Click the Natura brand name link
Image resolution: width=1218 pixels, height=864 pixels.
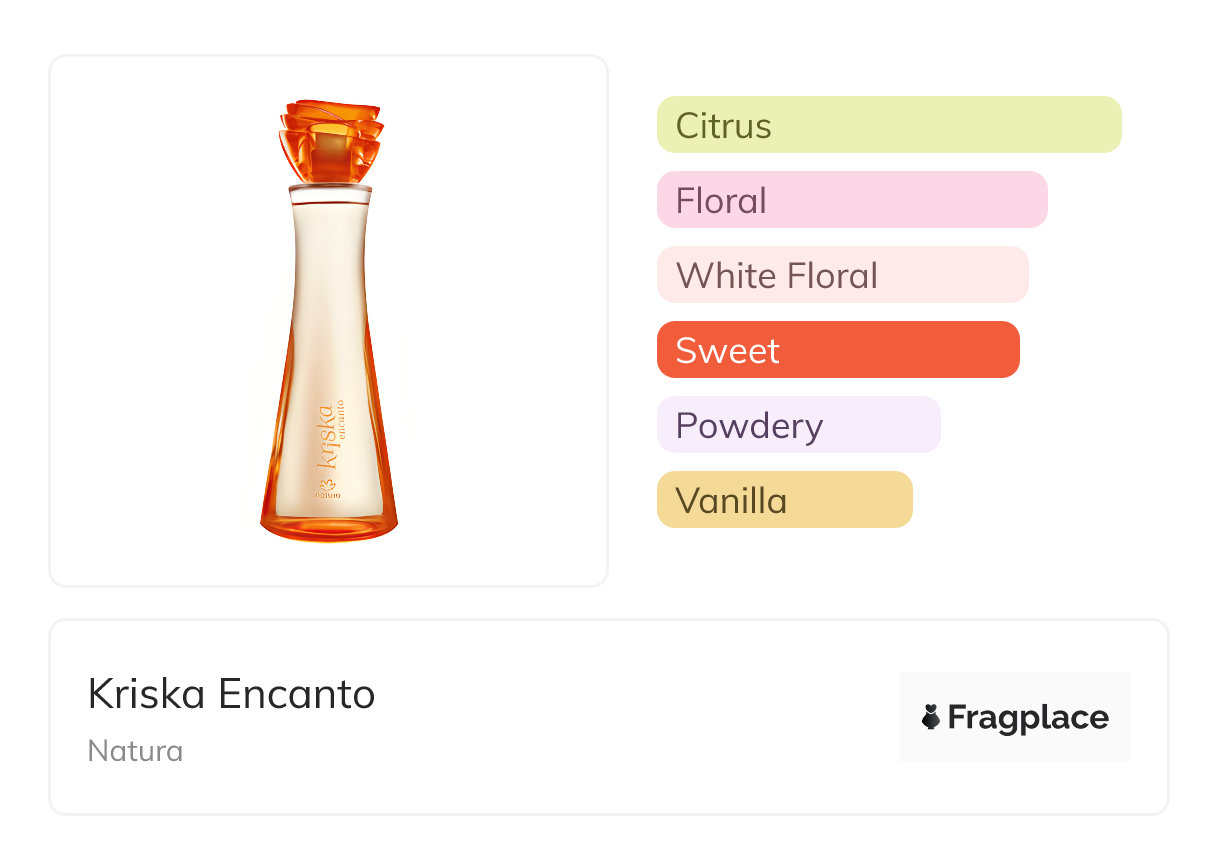(135, 751)
